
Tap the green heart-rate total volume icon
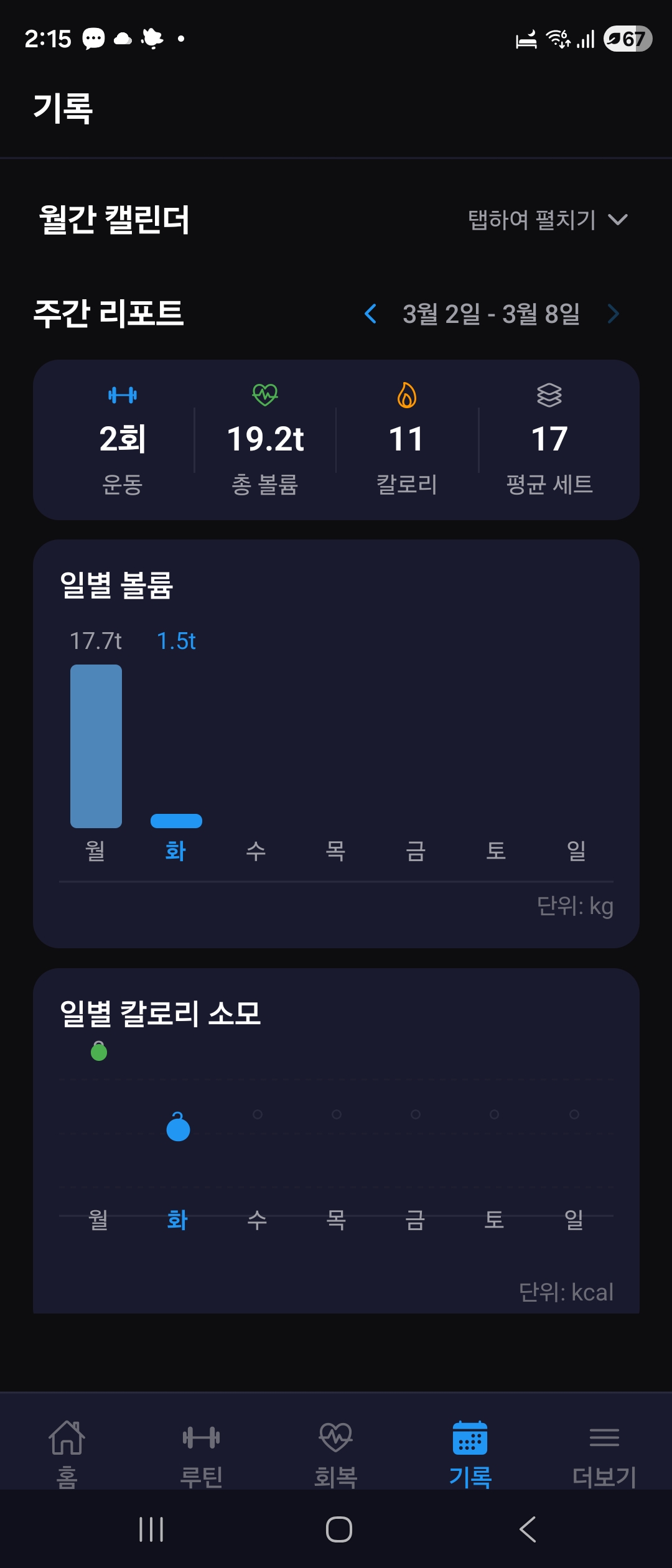265,394
